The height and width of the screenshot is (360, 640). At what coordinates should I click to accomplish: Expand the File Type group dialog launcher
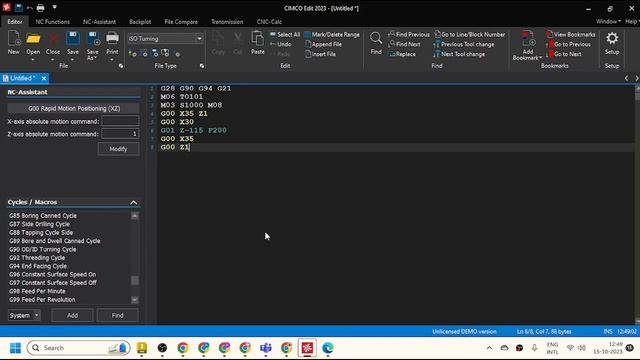202,66
